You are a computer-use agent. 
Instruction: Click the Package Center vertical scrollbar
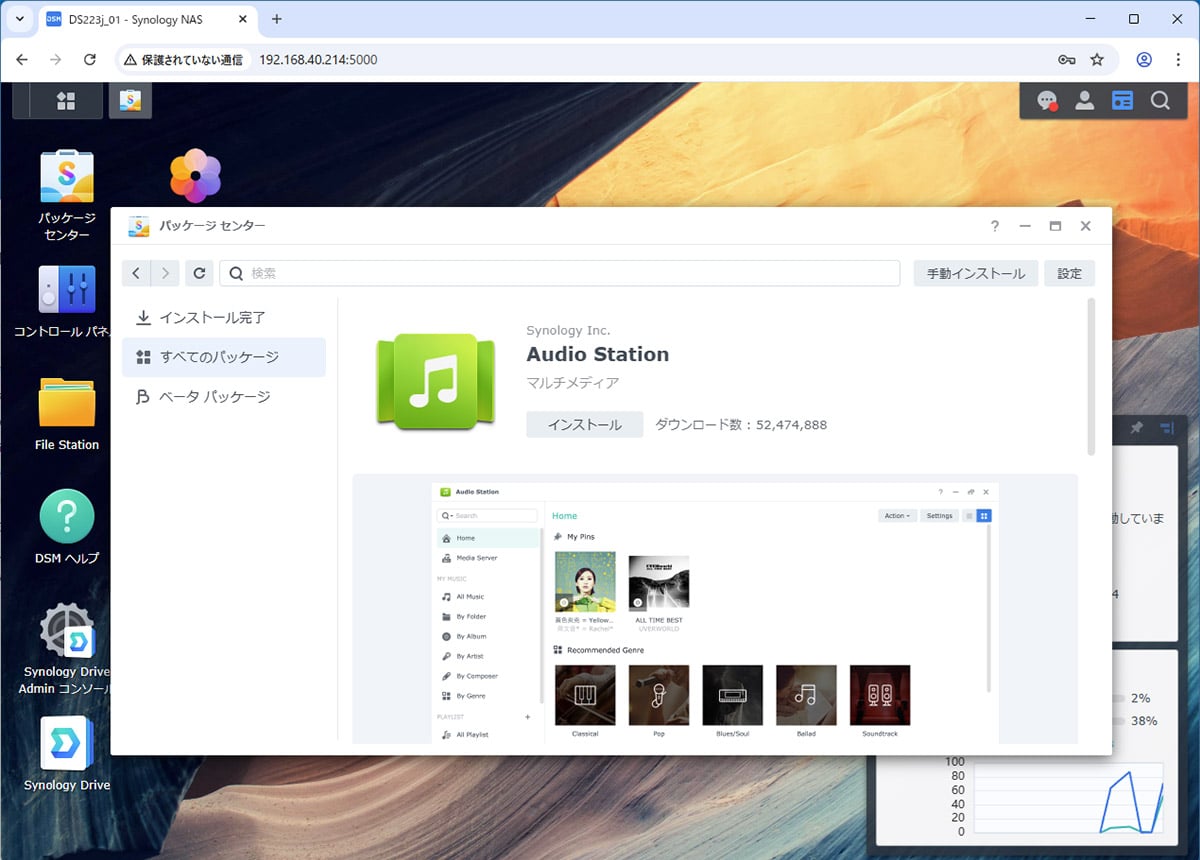[1091, 375]
